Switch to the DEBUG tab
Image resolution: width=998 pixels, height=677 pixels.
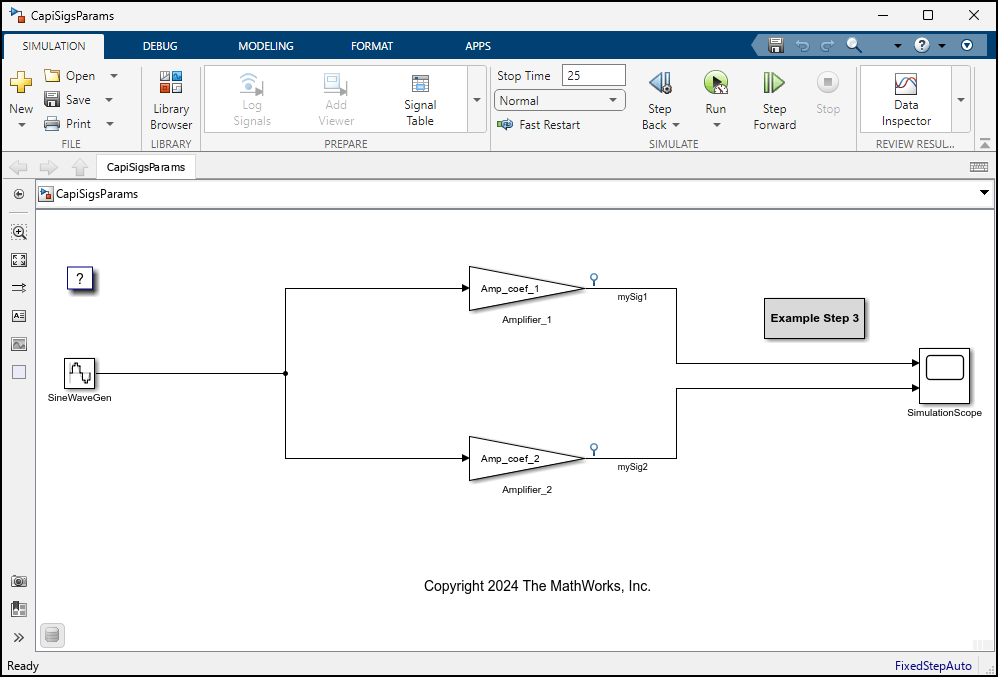(x=160, y=46)
